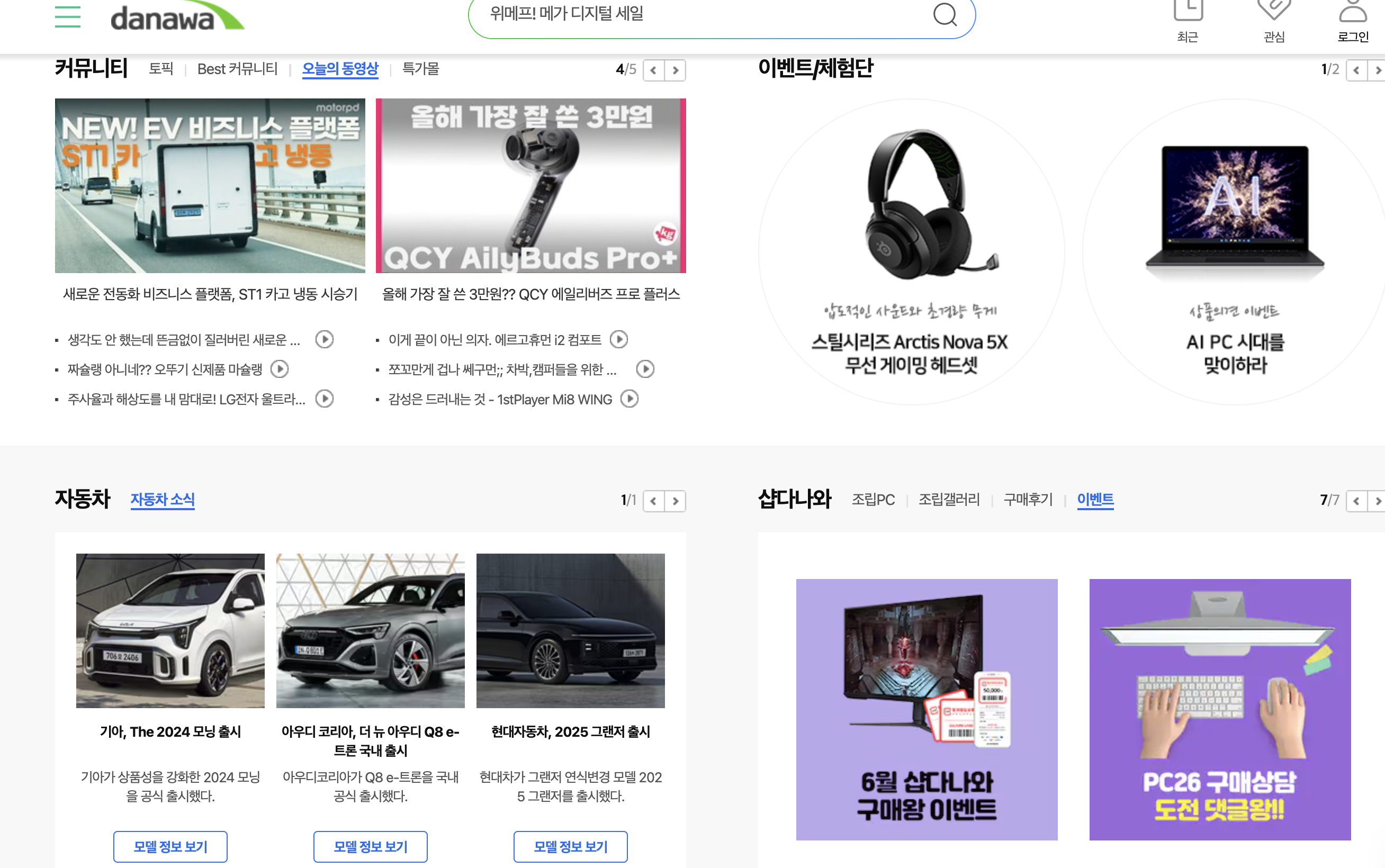Switch to the 특가몰 tab
1385x868 pixels.
click(420, 69)
